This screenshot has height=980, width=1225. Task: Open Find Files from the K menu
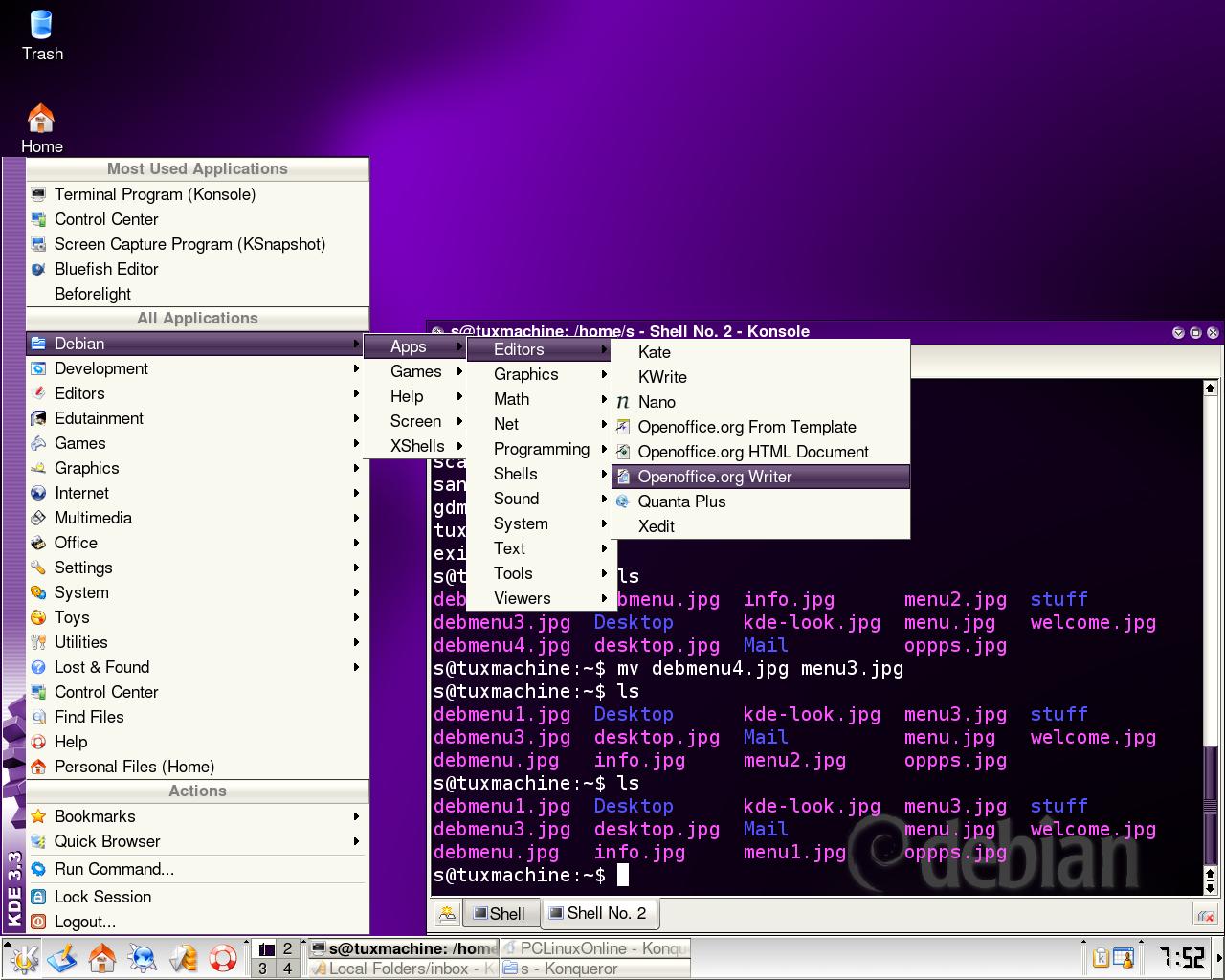tap(197, 717)
